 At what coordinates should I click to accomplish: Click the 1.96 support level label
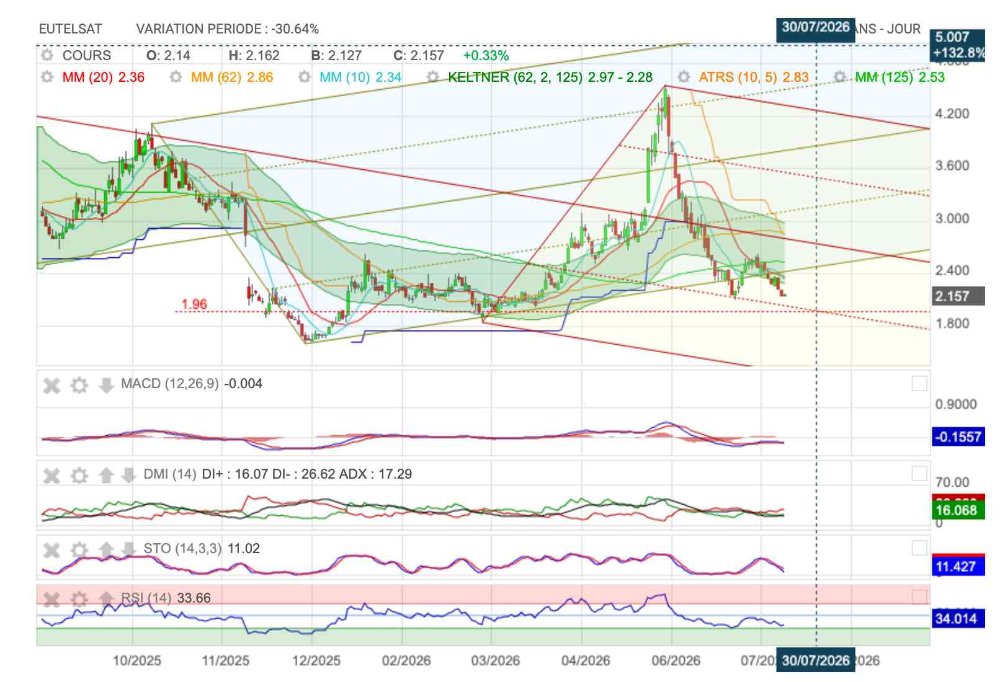click(194, 304)
